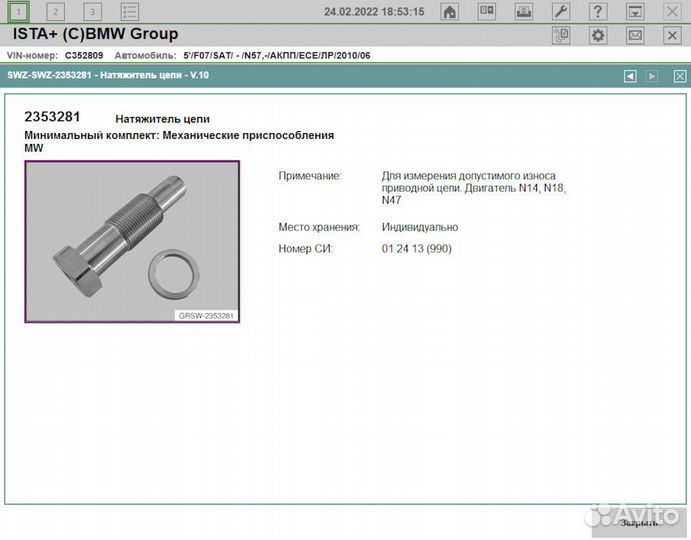Go to the home screen icon
This screenshot has width=691, height=540.
[x=450, y=11]
